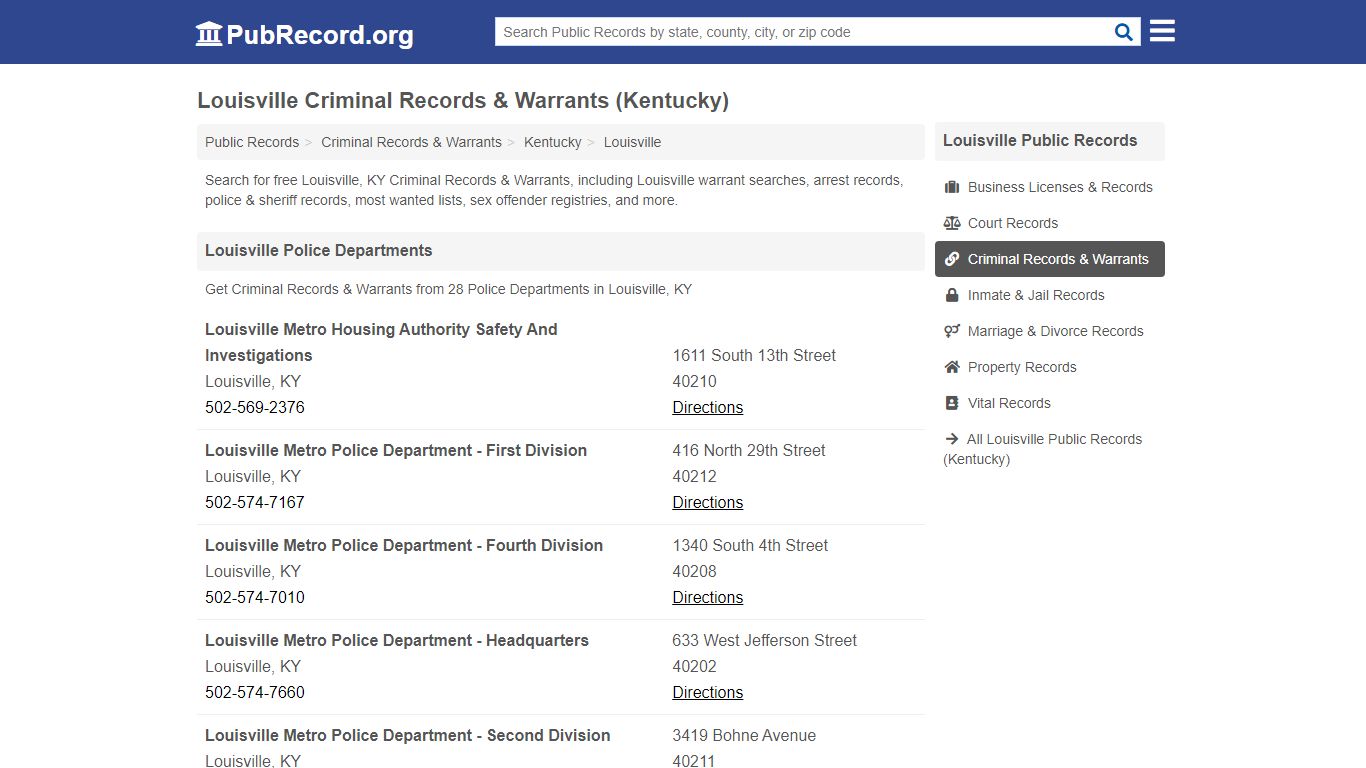1366x768 pixels.
Task: Click the arrow icon beside All Louisville Public Records
Action: coord(951,439)
